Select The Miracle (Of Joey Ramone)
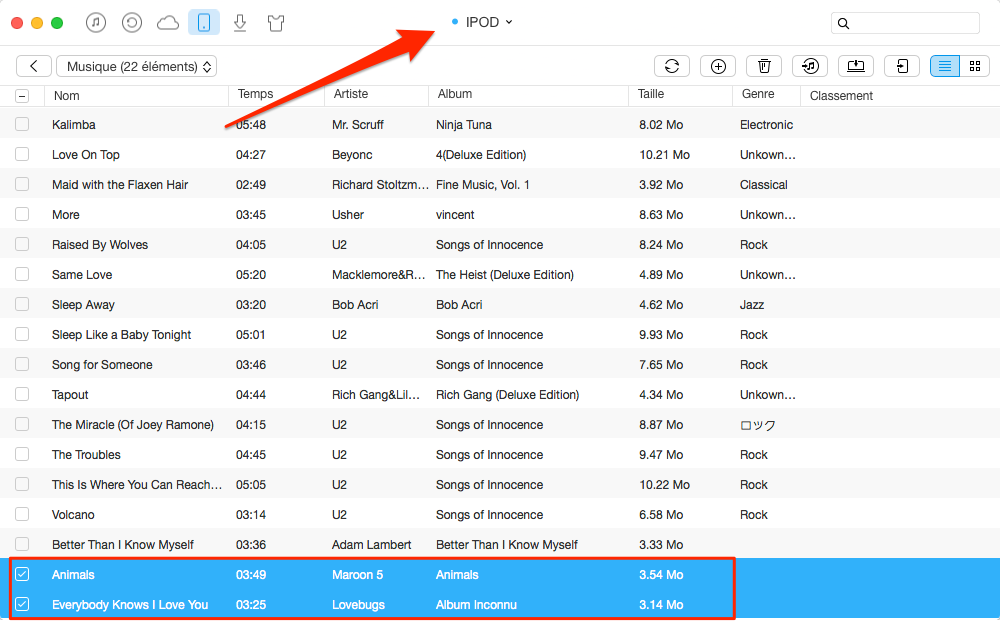Viewport: 1000px width, 621px height. pos(133,424)
